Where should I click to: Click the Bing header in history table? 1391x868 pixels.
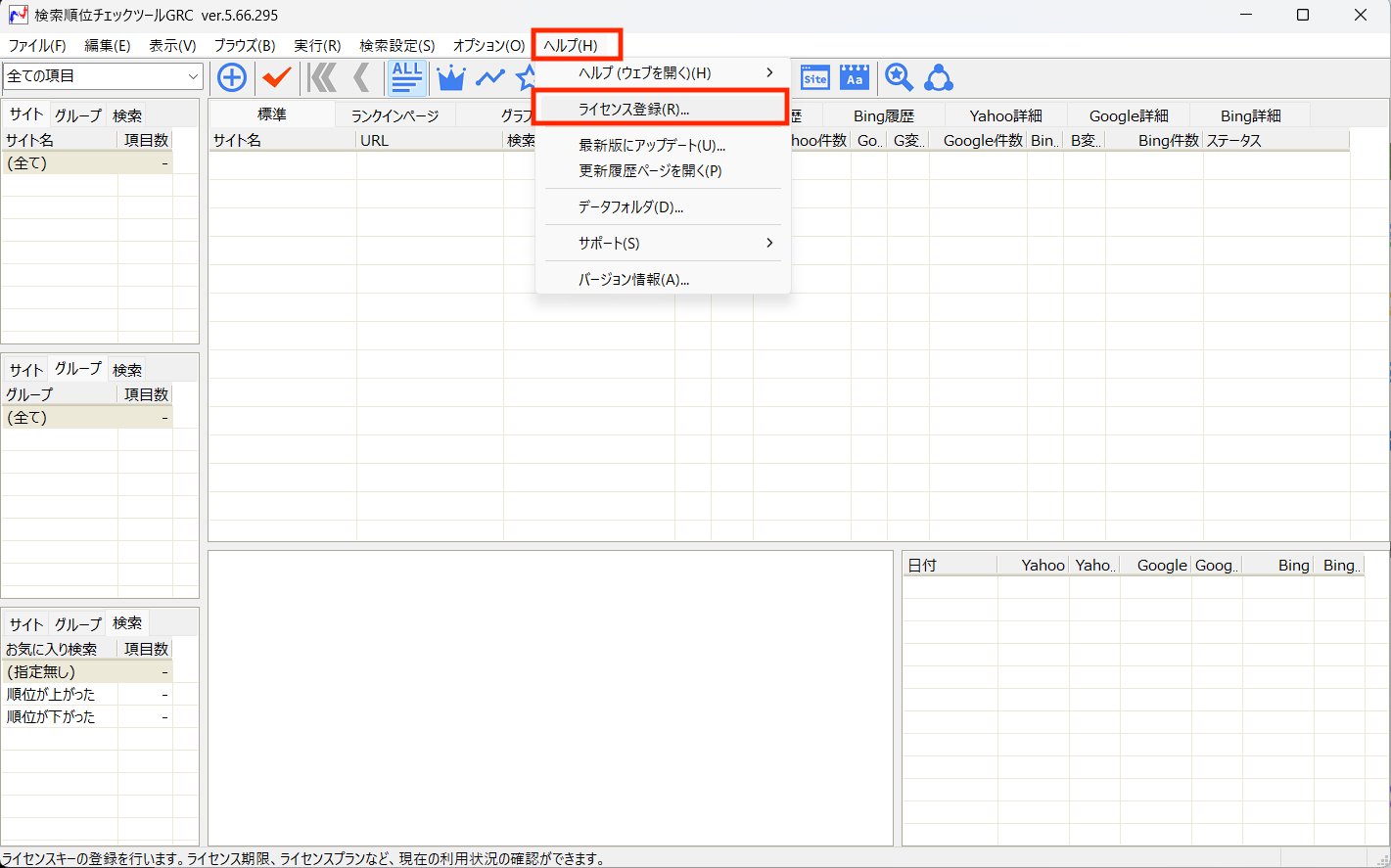[1278, 565]
